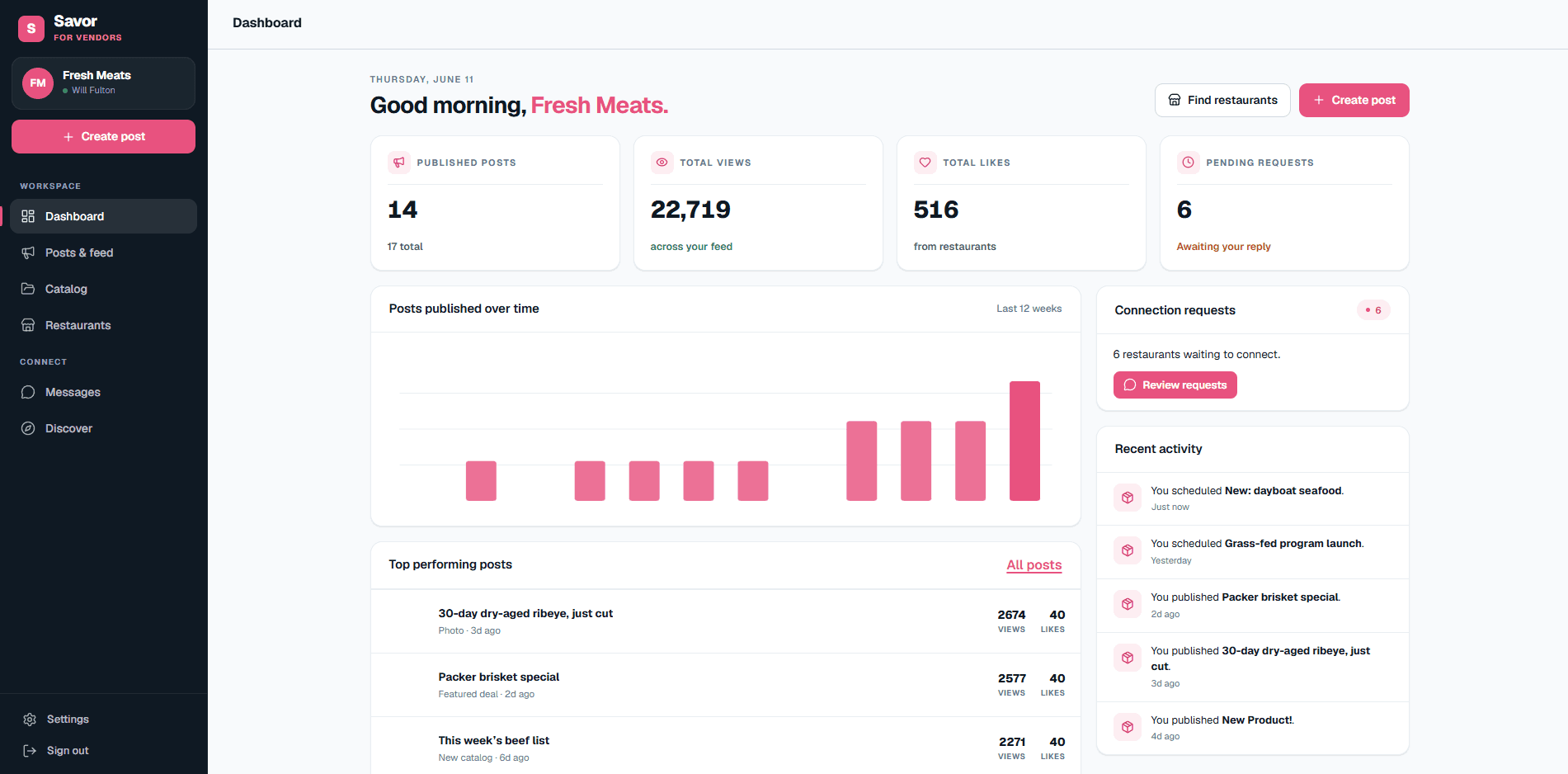The image size is (1568, 774).
Task: Navigate to Restaurants in sidebar
Action: click(x=103, y=325)
